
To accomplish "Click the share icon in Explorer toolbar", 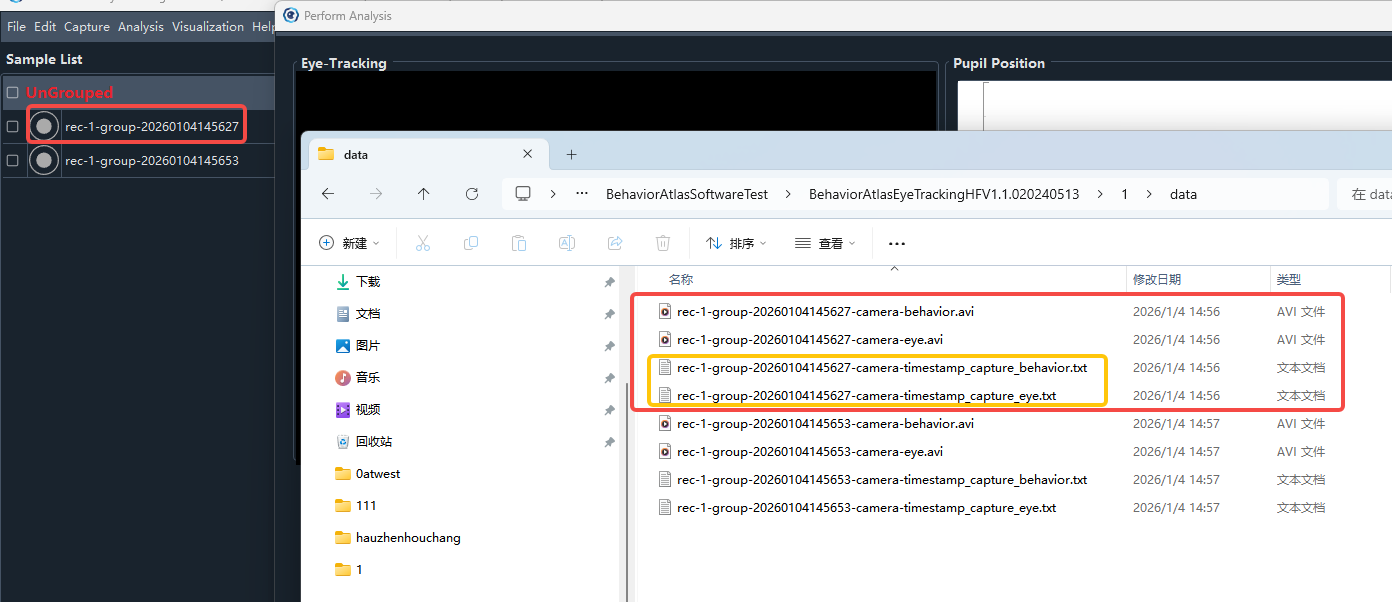I will pos(615,243).
